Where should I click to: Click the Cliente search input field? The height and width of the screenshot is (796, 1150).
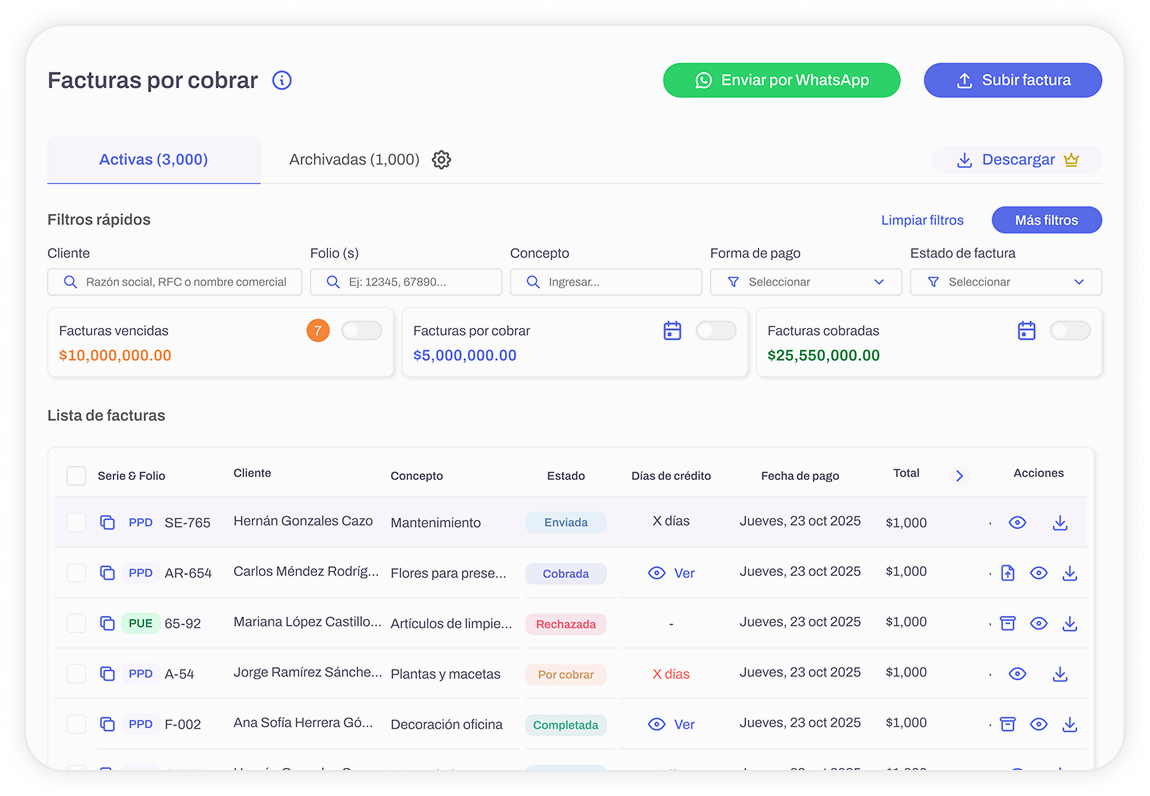point(175,282)
